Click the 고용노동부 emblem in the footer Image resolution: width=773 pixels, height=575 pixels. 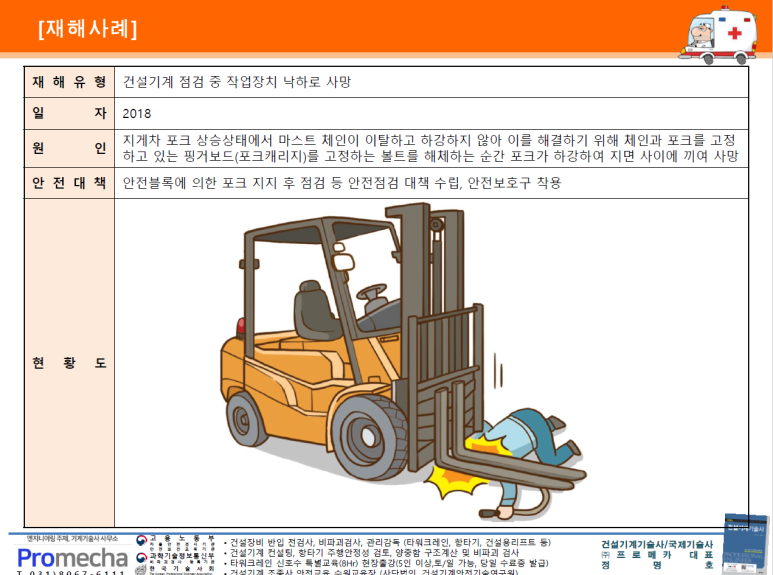pos(141,540)
